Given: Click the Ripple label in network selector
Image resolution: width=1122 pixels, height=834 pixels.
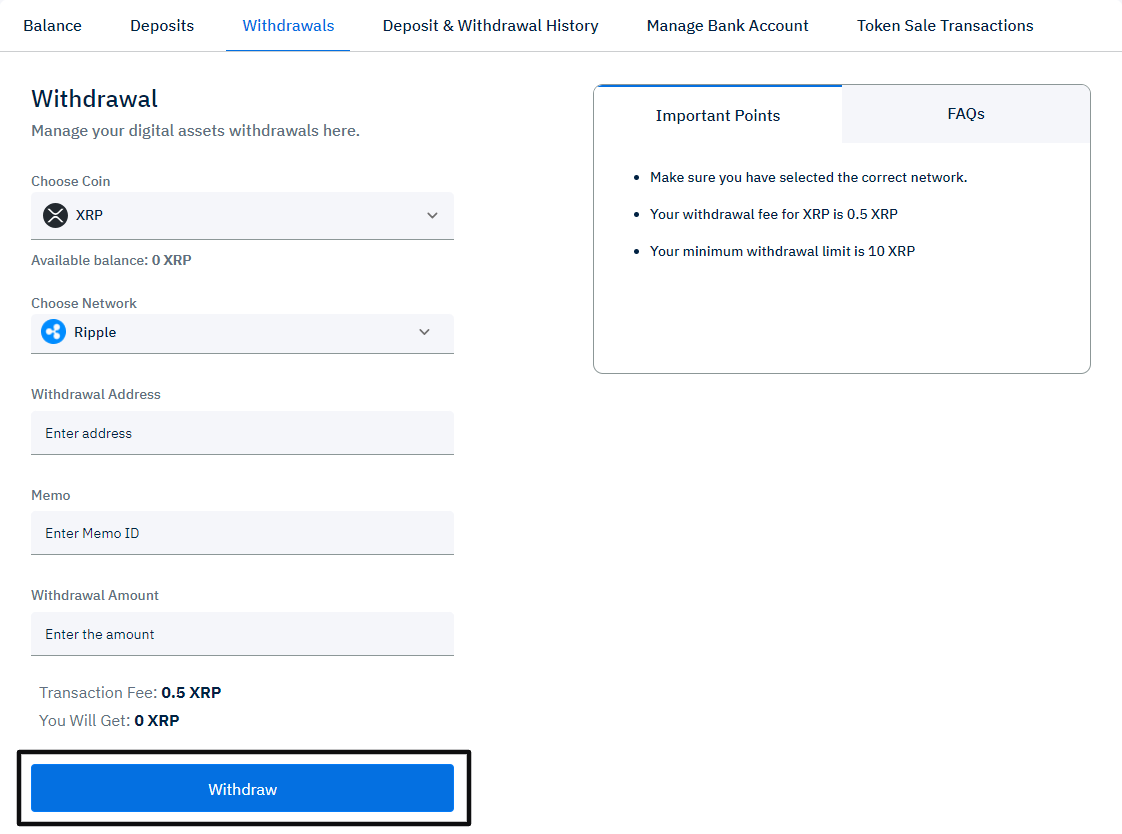Looking at the screenshot, I should tap(95, 333).
